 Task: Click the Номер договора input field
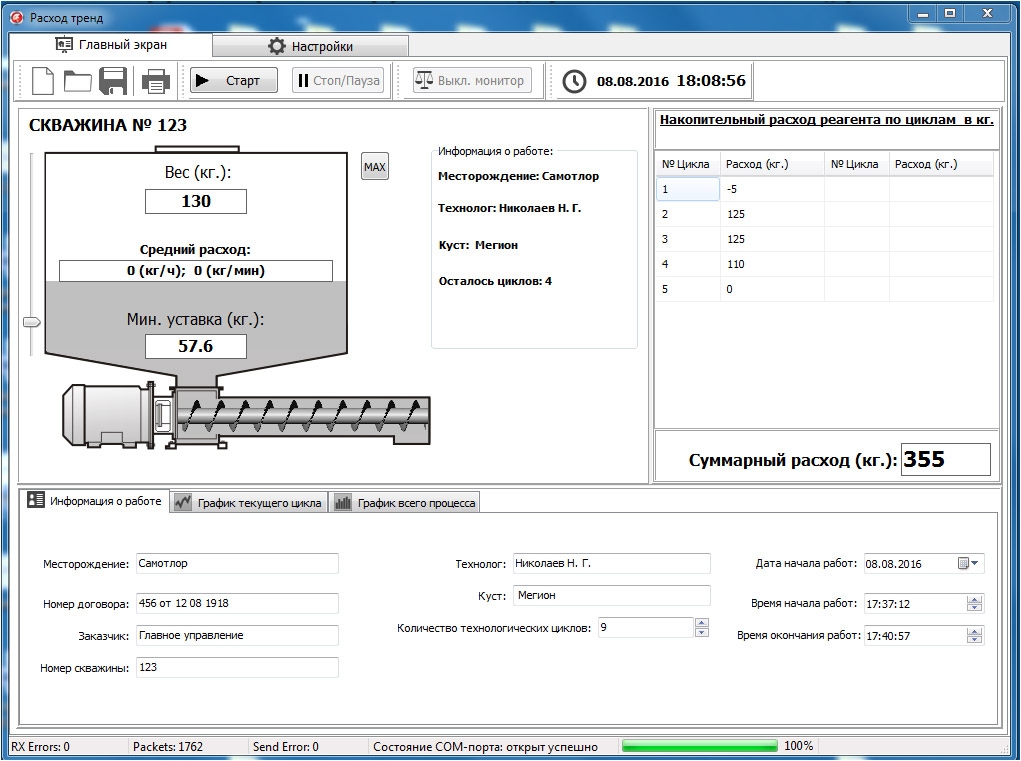237,603
